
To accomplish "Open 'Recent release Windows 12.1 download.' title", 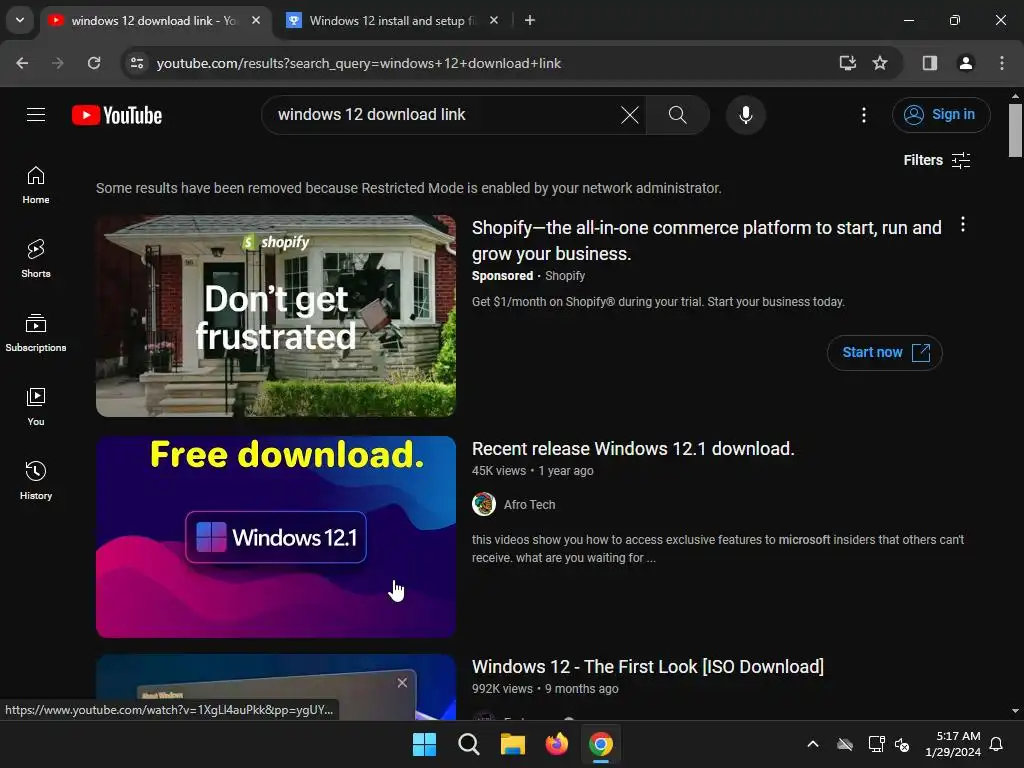I will point(633,449).
